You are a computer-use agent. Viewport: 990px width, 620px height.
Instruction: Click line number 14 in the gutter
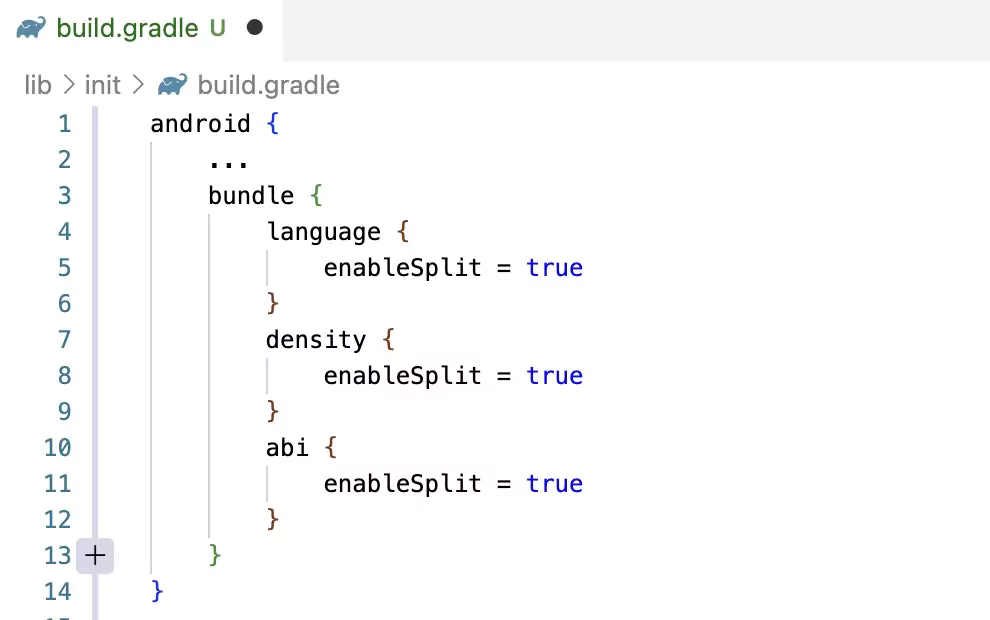tap(57, 592)
